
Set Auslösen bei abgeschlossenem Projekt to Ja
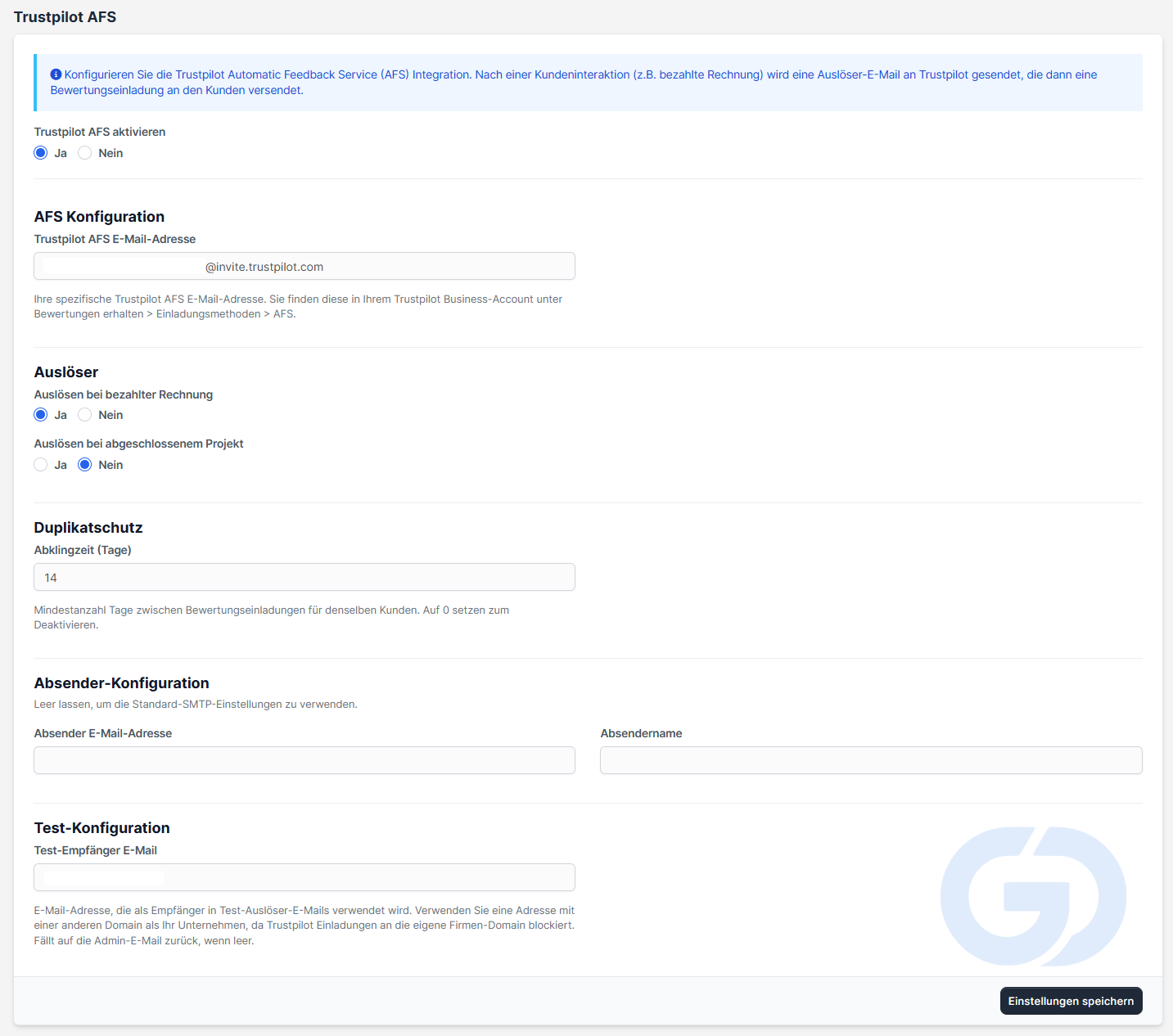pyautogui.click(x=41, y=465)
